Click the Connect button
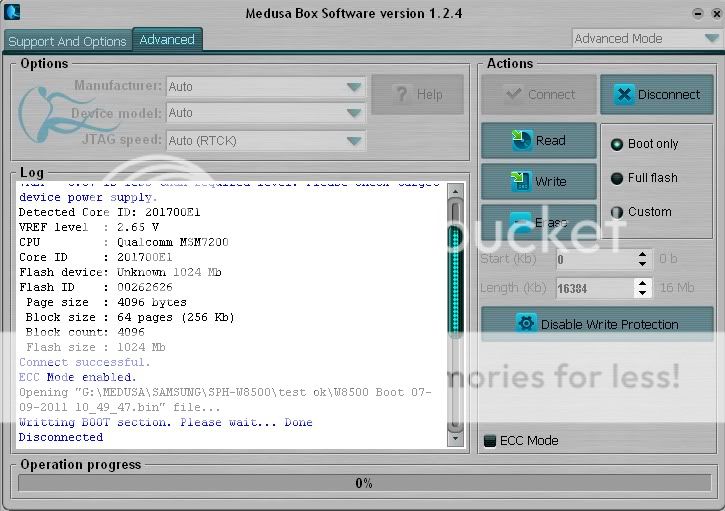Screen dimensions: 725x511 point(539,95)
